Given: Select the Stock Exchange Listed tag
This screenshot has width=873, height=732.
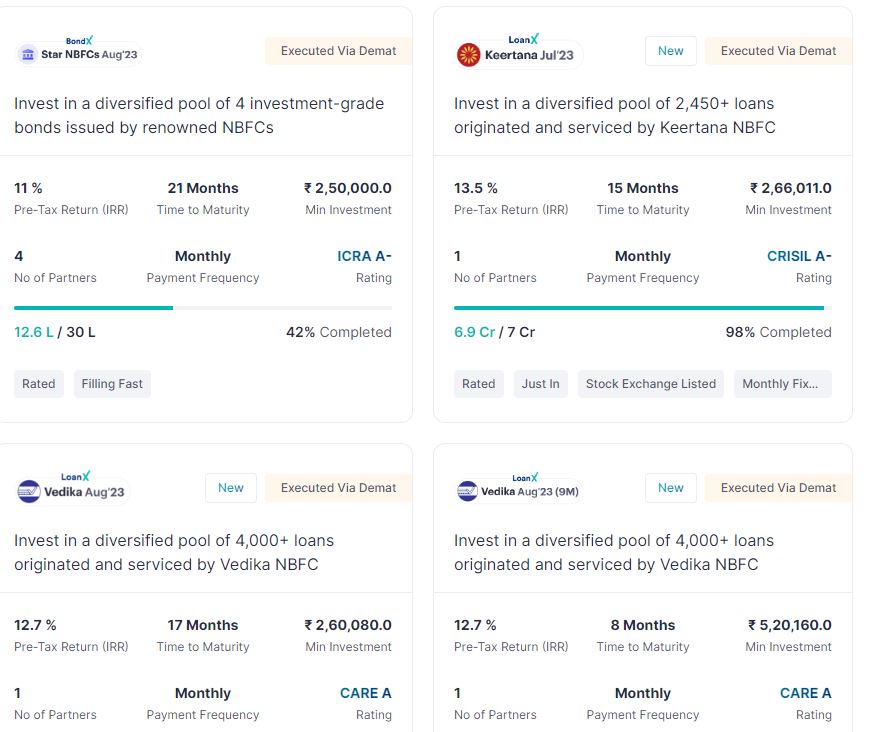Looking at the screenshot, I should click(x=651, y=384).
